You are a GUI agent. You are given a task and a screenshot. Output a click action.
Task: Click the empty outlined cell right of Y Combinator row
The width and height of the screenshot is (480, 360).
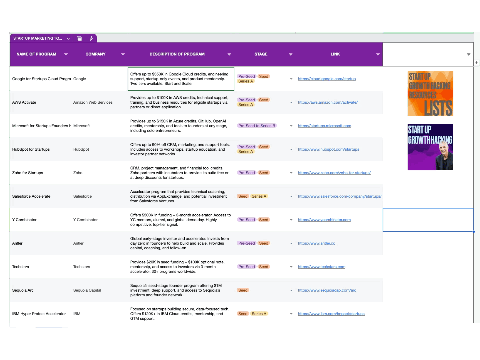point(428,220)
